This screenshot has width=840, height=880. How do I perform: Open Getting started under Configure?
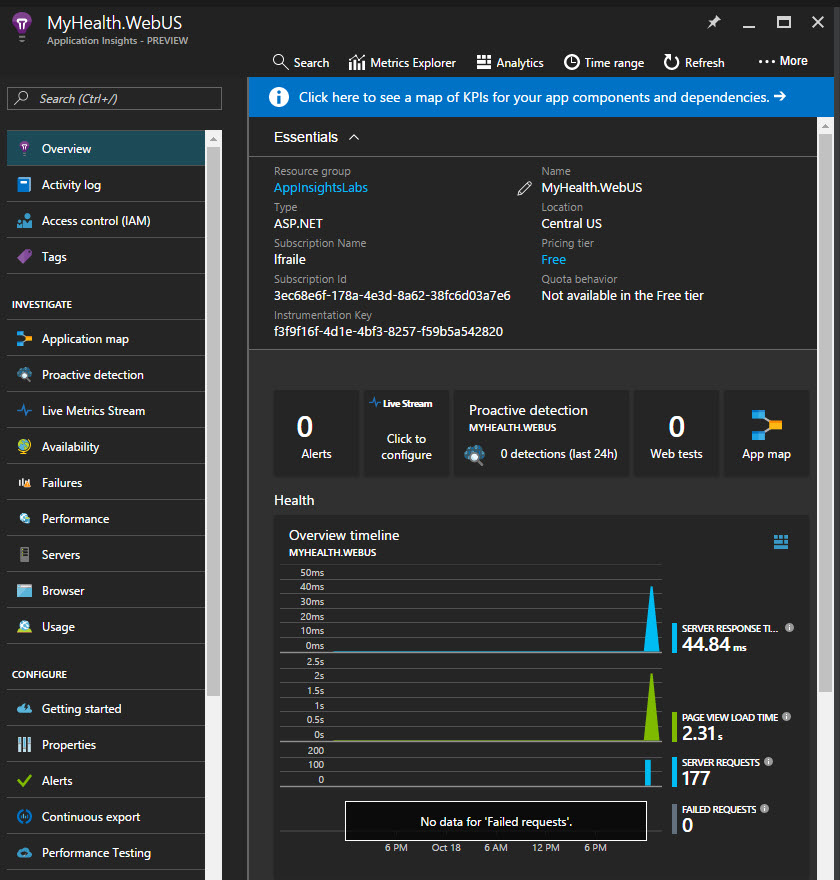(x=106, y=708)
